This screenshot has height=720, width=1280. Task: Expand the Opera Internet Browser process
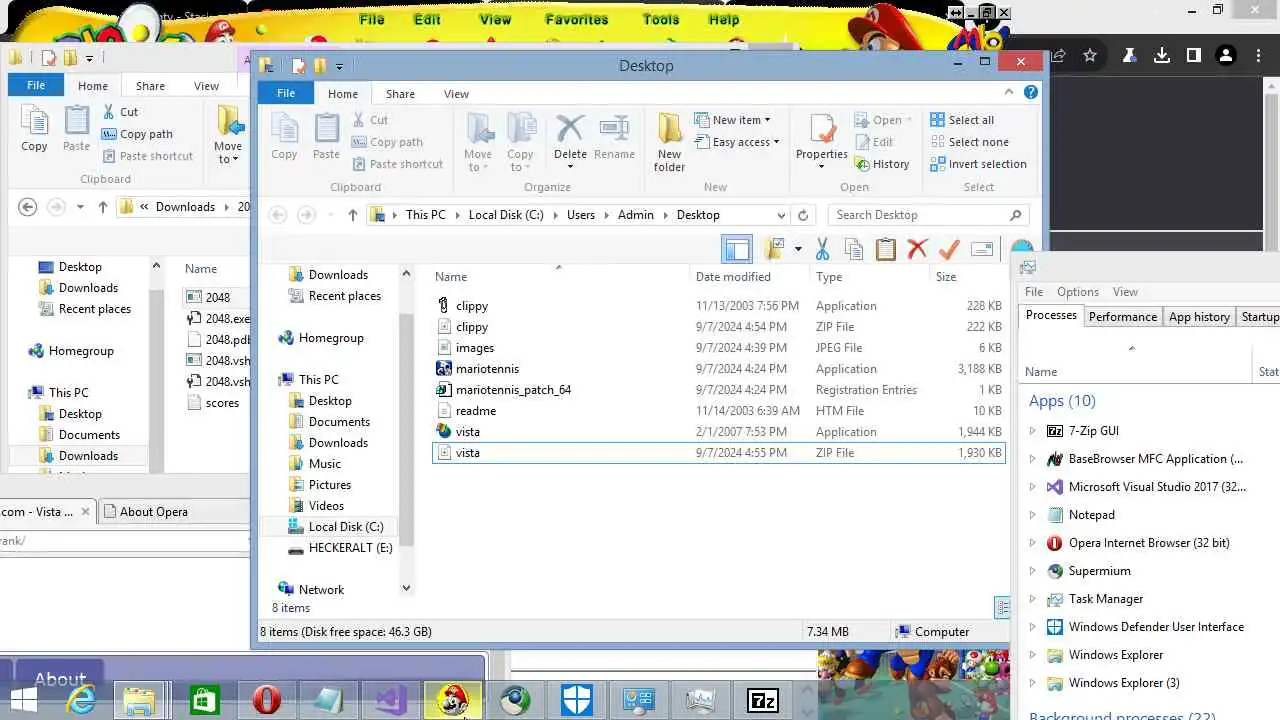1033,543
